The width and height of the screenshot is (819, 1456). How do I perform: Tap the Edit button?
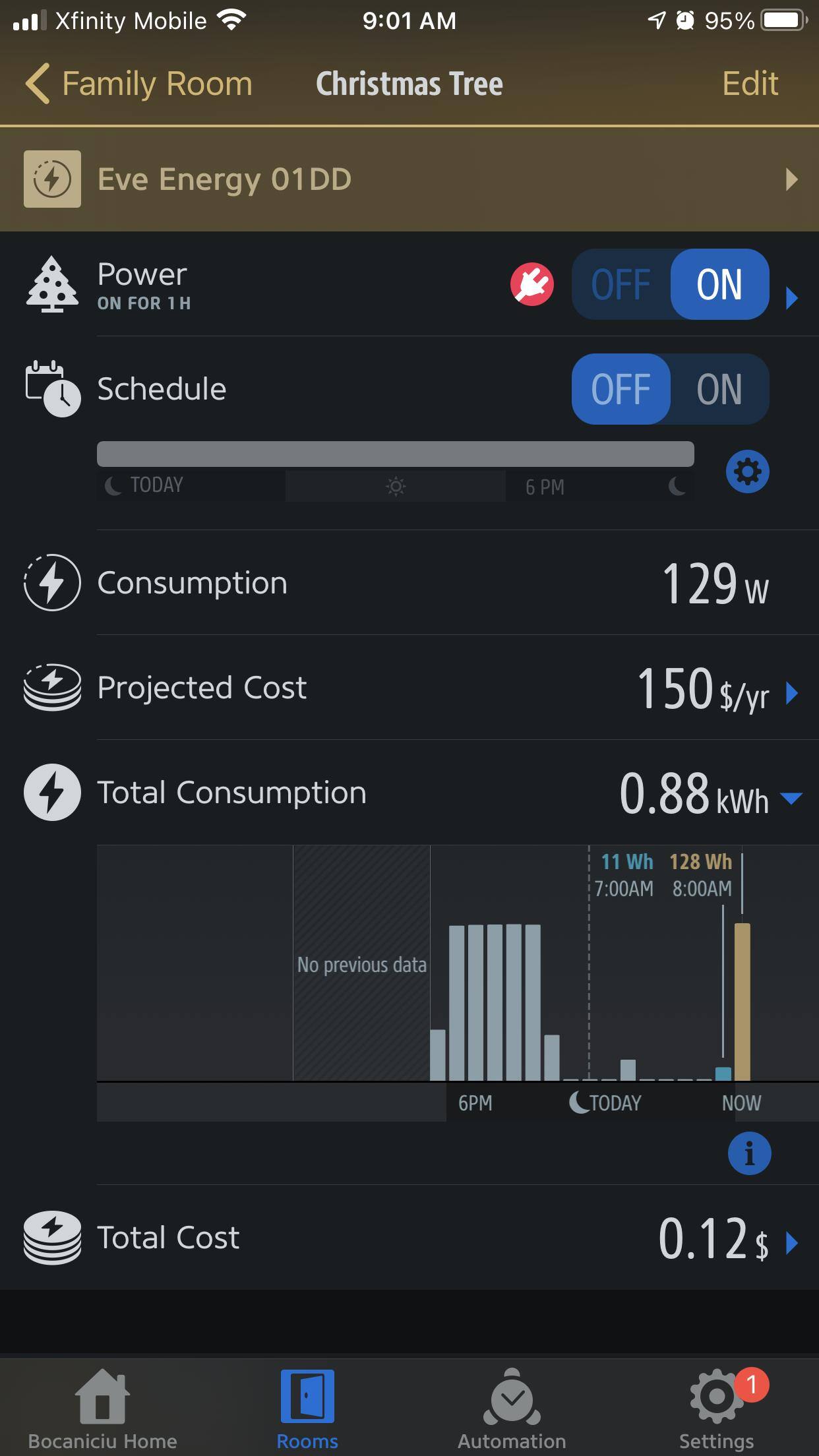click(750, 84)
